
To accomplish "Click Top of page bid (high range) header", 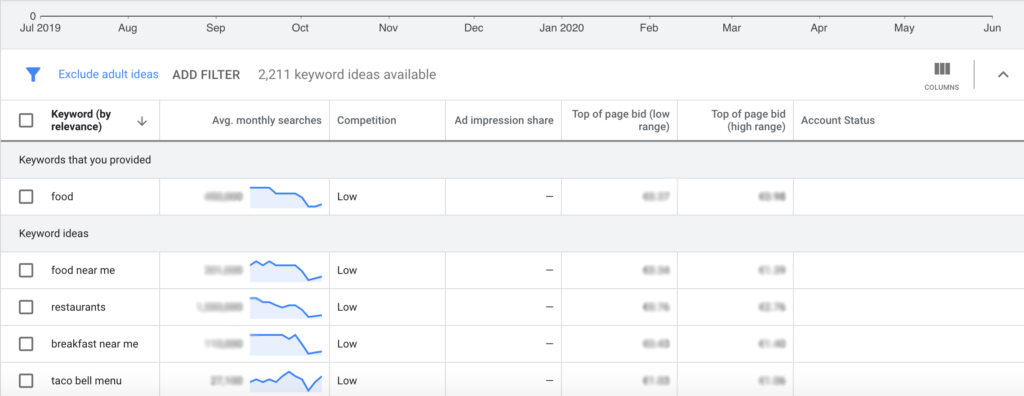I will click(x=748, y=121).
